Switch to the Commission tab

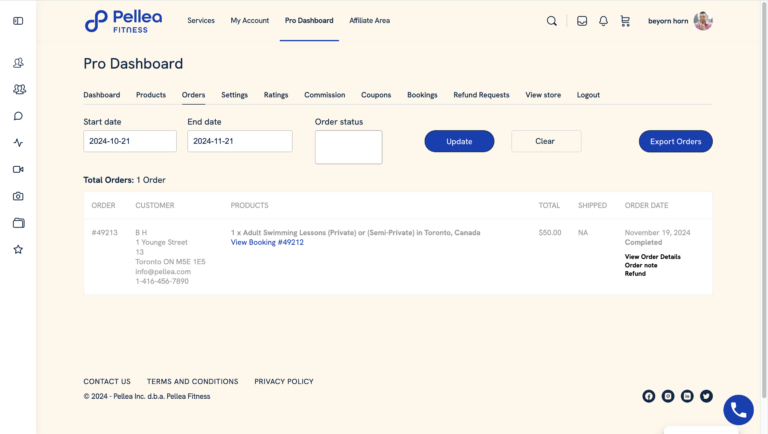tap(324, 95)
